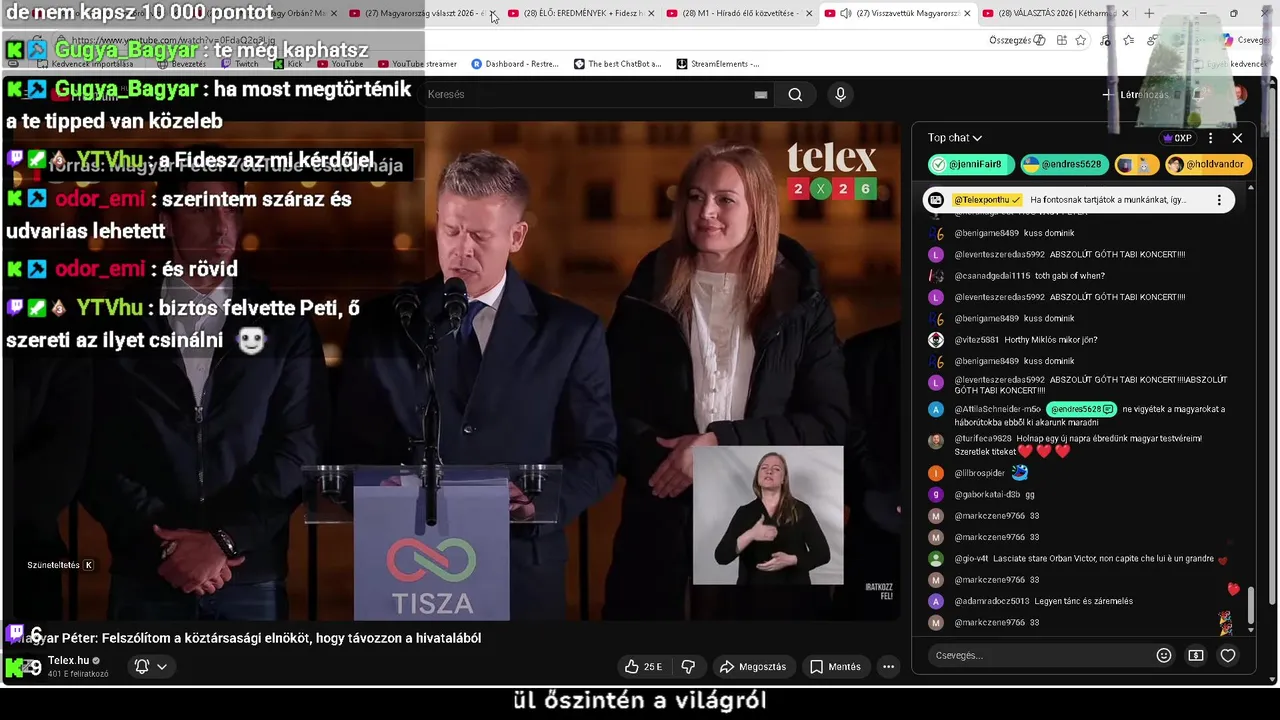Select the @jenniFair8 chat chip
The image size is (1280, 720).
pyautogui.click(x=970, y=164)
